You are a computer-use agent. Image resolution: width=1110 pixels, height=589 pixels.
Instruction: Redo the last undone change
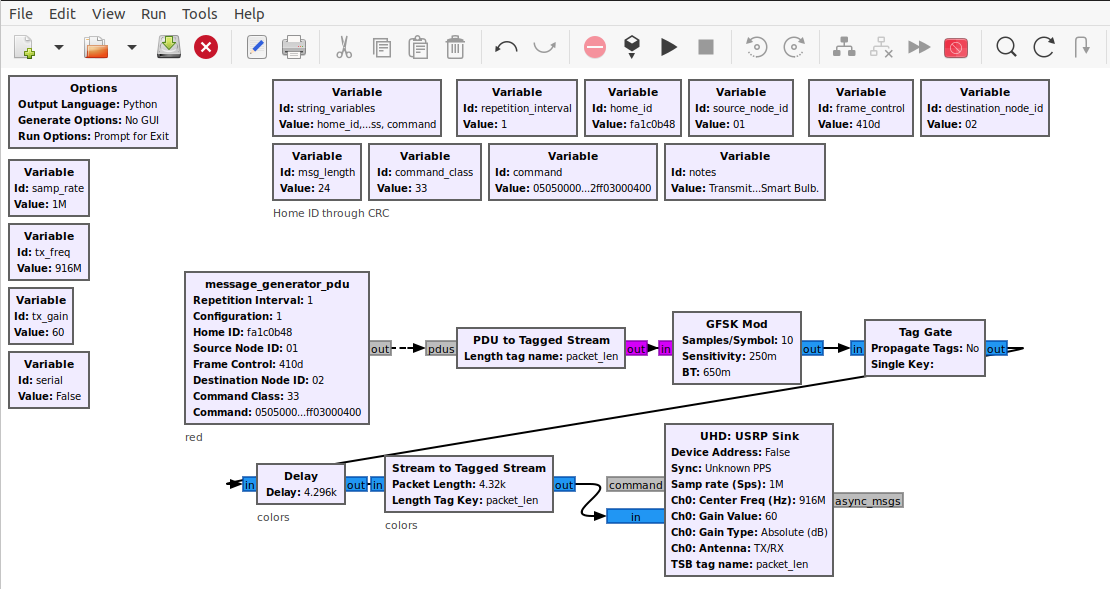[544, 47]
